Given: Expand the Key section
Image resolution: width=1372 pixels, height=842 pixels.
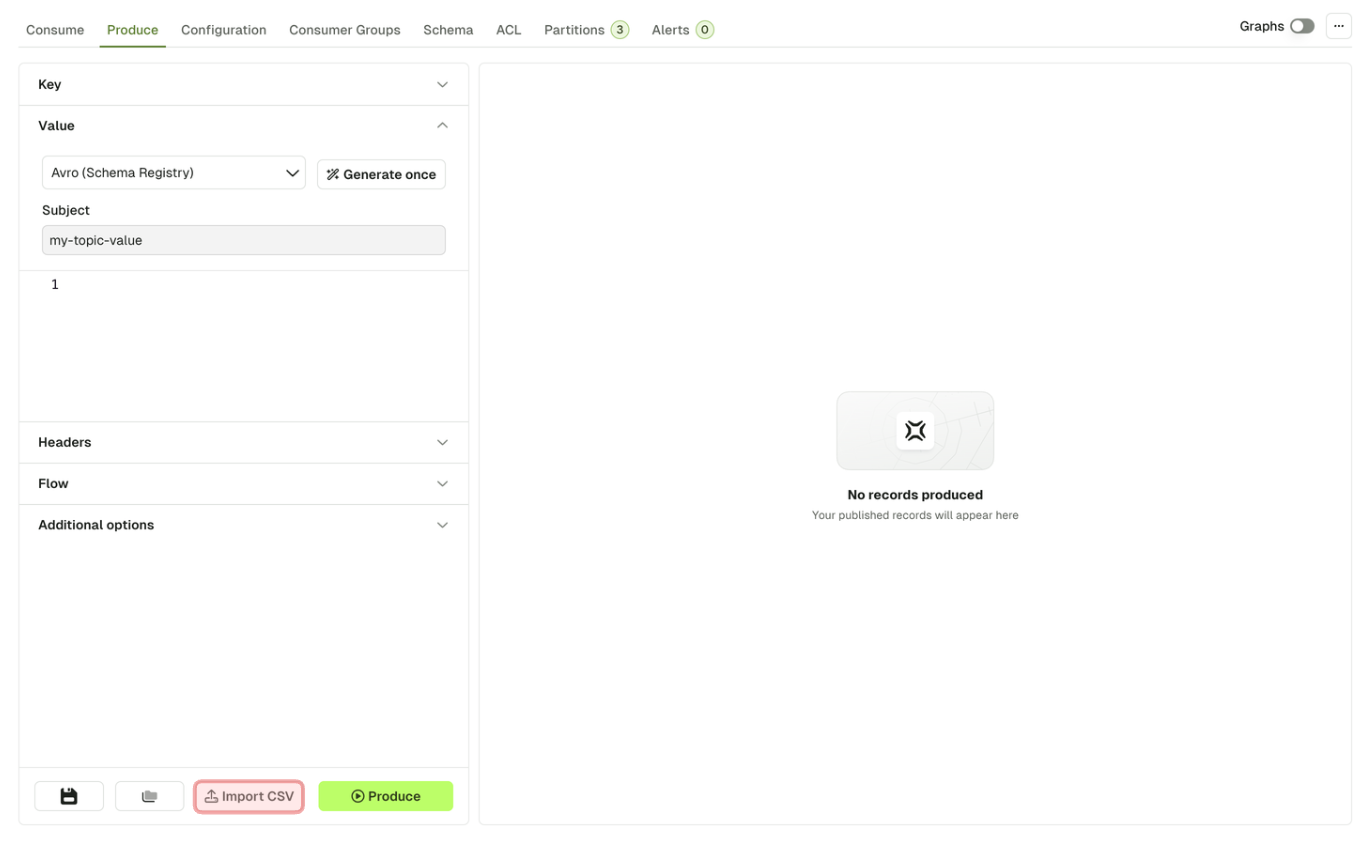Looking at the screenshot, I should click(243, 85).
